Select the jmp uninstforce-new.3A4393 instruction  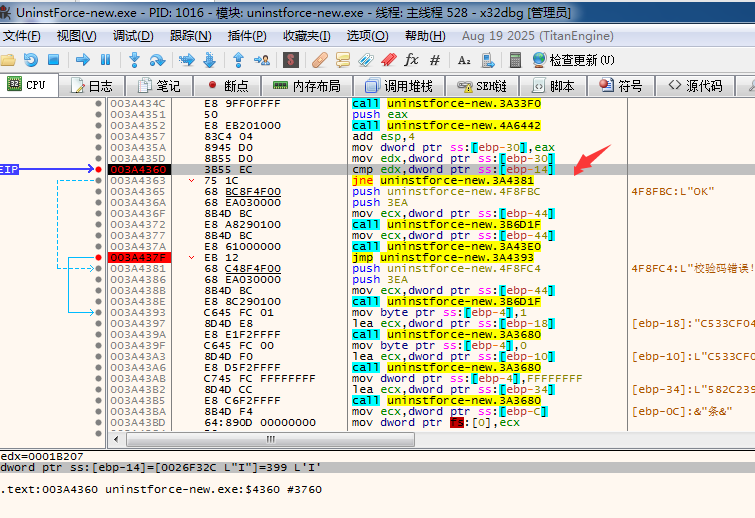click(x=443, y=258)
